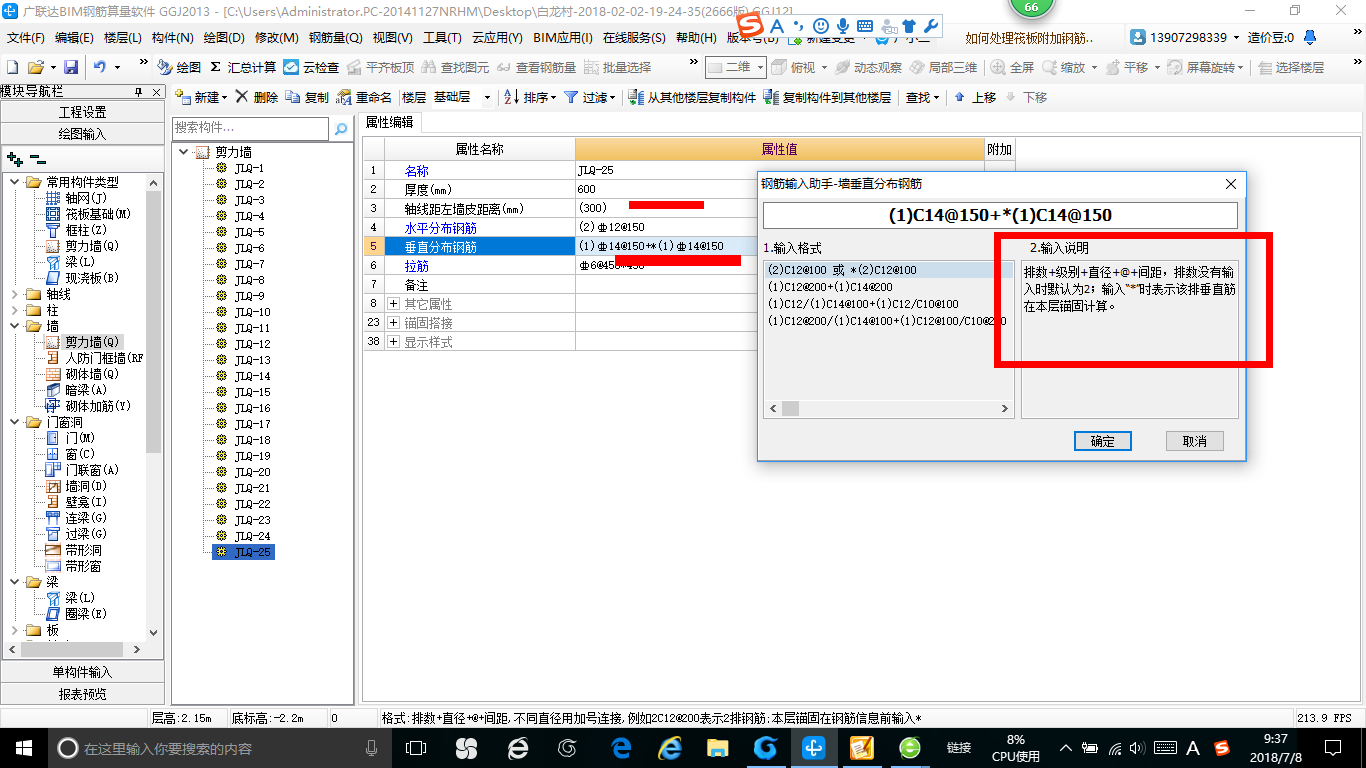1366x768 pixels.
Task: Click the open folder icon
Action: pyautogui.click(x=35, y=67)
